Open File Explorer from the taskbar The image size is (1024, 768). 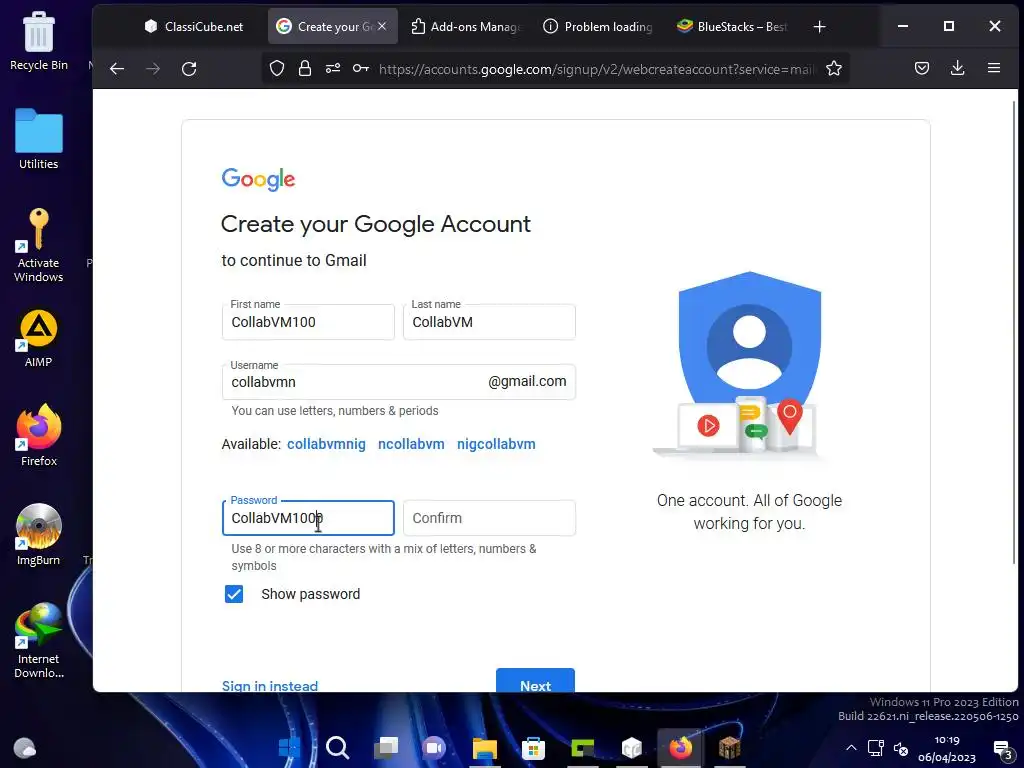pyautogui.click(x=485, y=747)
